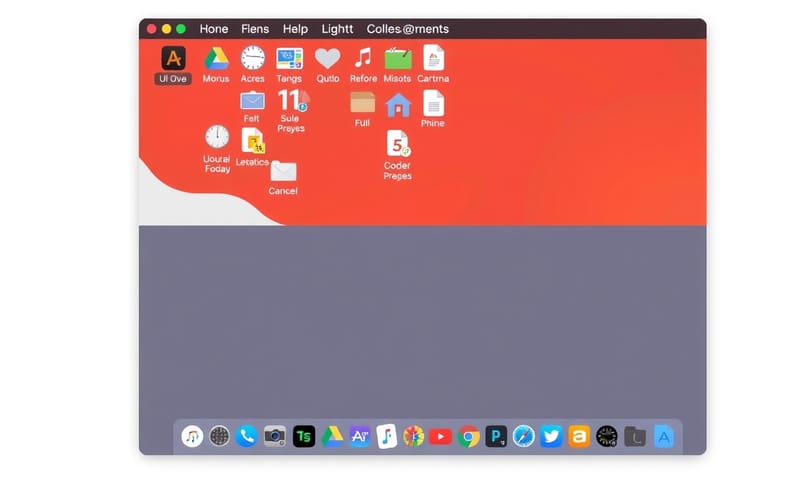Open the Refore music note icon
800x480 pixels.
tap(363, 58)
